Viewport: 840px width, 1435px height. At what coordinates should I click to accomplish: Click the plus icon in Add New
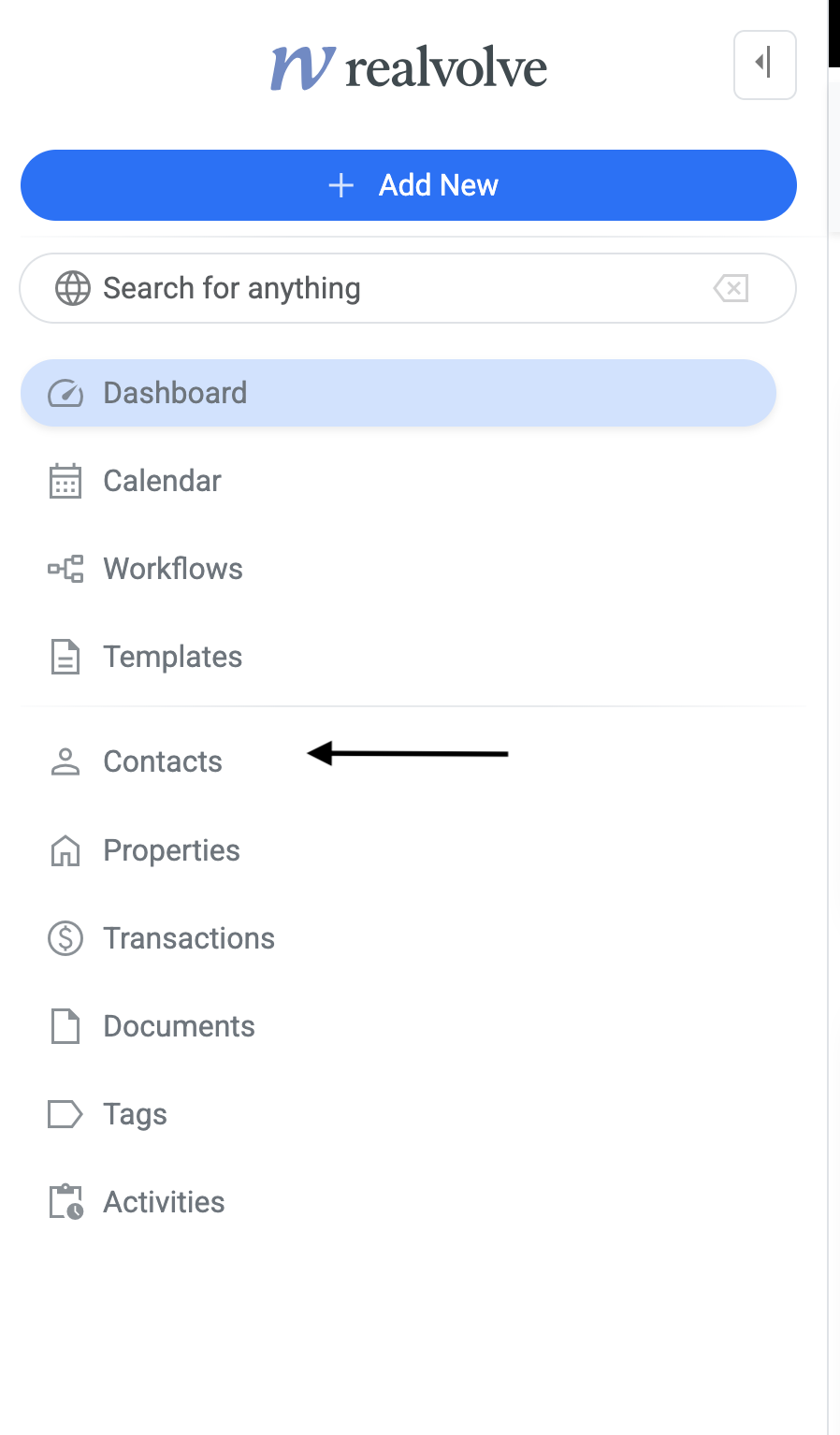coord(341,185)
